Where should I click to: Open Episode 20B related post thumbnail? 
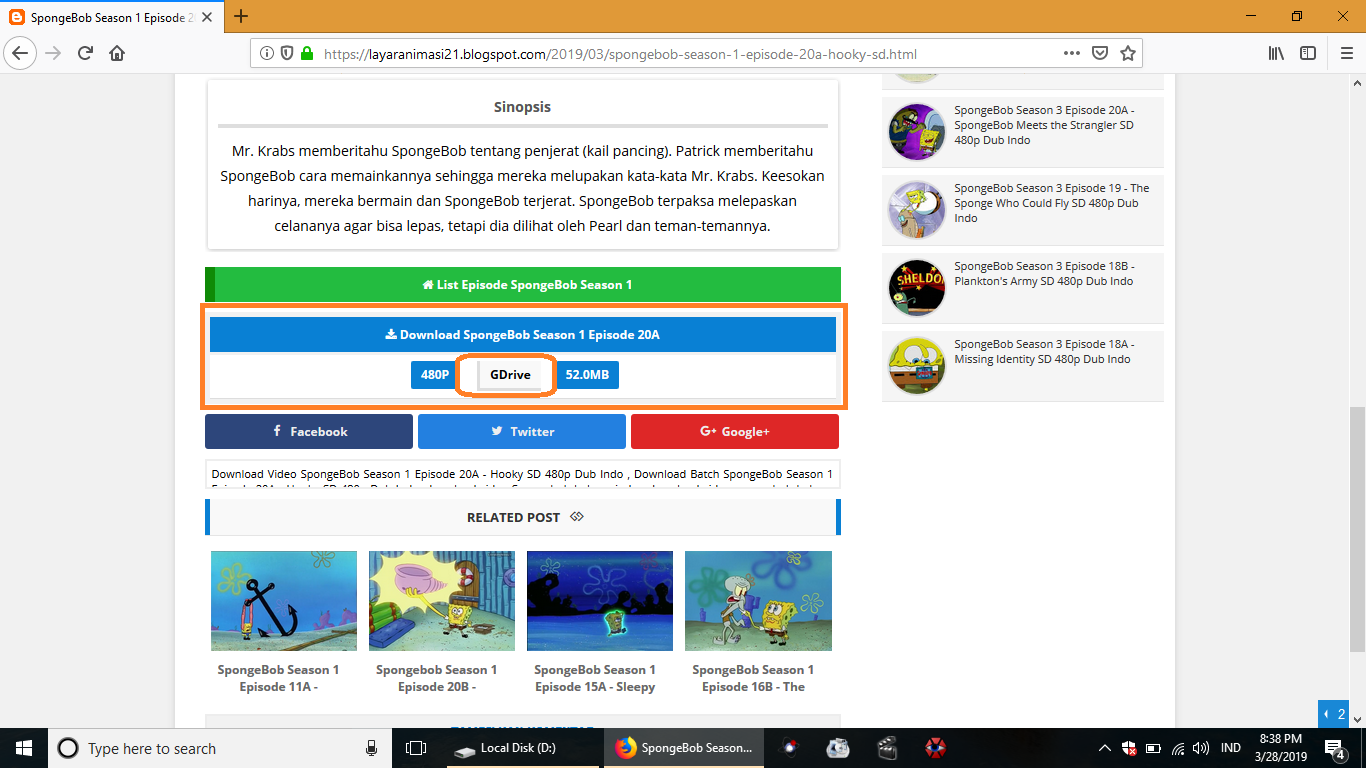(x=442, y=601)
